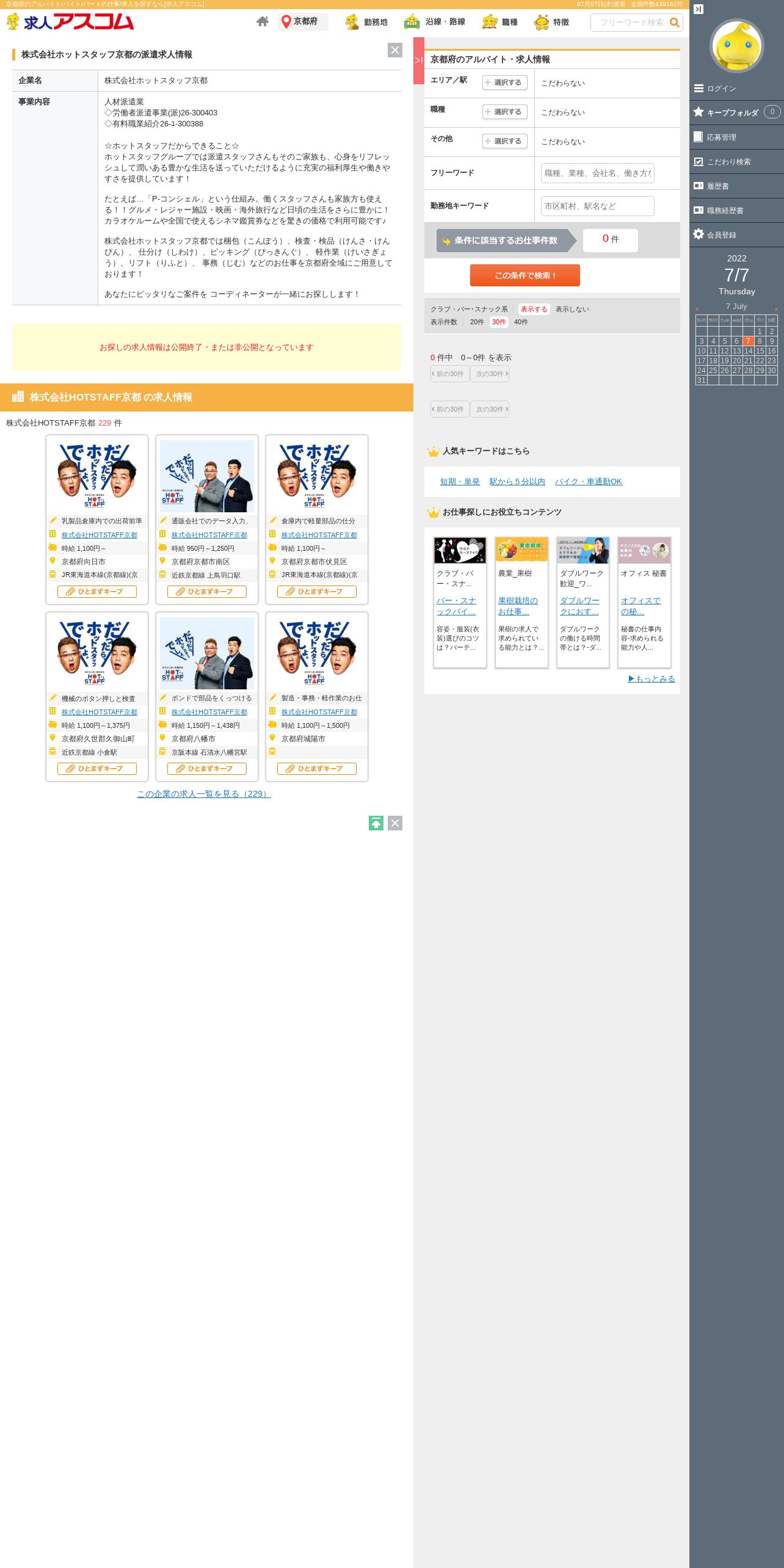Open バイク・車通勤OK keyword link
The width and height of the screenshot is (784, 1568).
pos(589,482)
